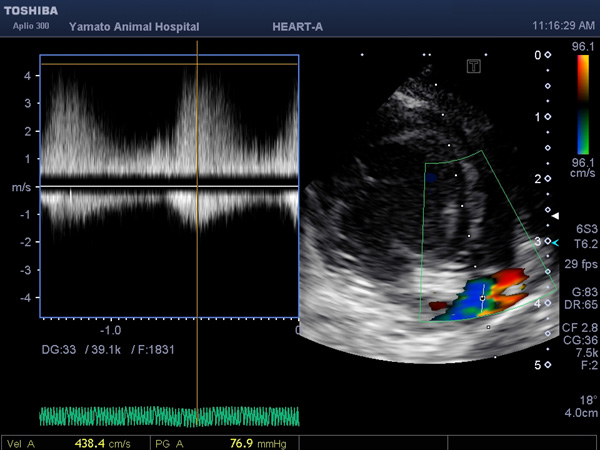Click the HEART-A preset label
This screenshot has width=600, height=450.
click(x=298, y=27)
